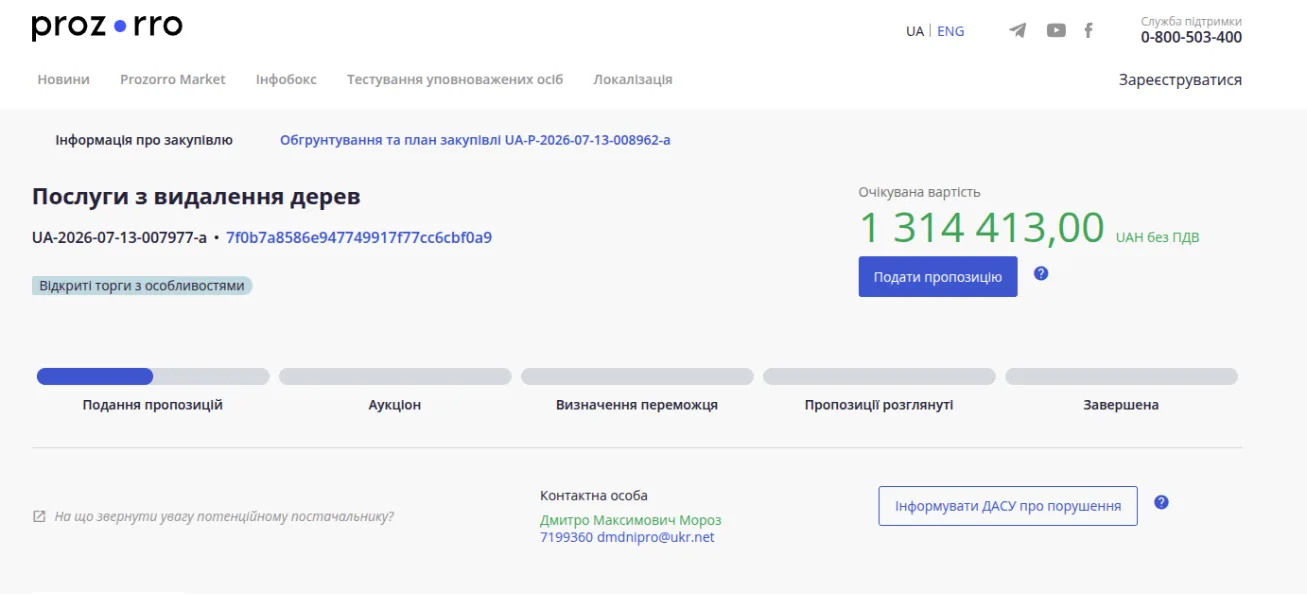Screen dimensions: 1307x595
Task: Click the Очікувана вартість label
Action: (x=919, y=192)
